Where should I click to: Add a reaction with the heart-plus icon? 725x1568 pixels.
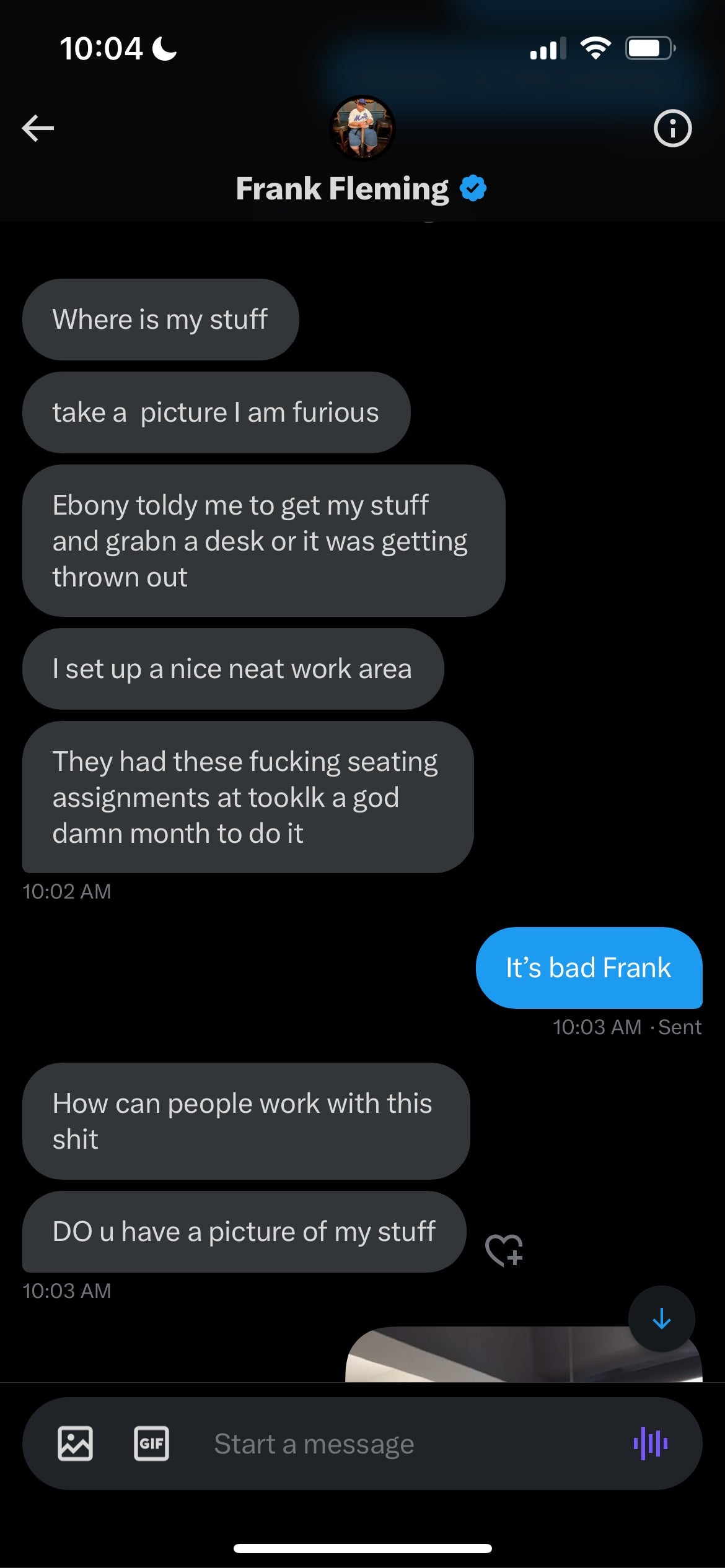[x=504, y=1250]
